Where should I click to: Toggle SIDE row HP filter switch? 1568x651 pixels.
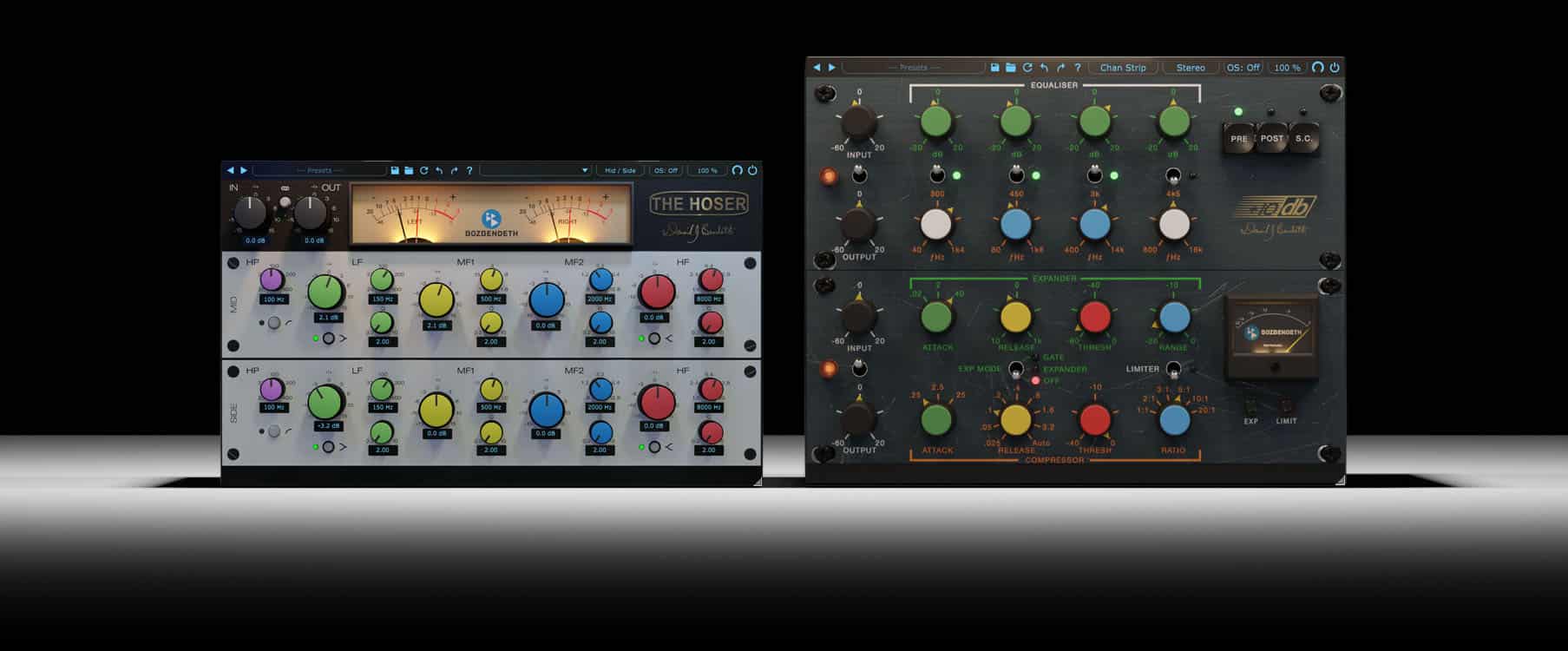(x=274, y=431)
